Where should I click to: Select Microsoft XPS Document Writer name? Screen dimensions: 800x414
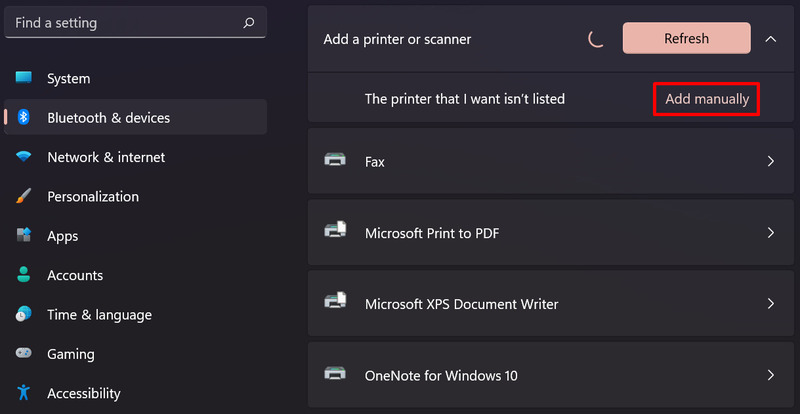pyautogui.click(x=462, y=304)
